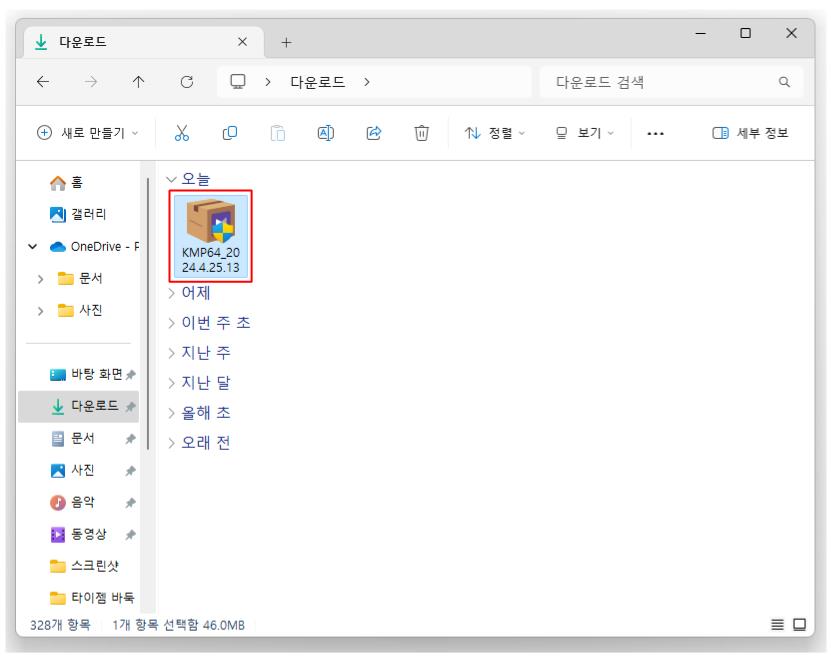Click the chevron before 다운로드 in address bar
The image size is (831, 661).
[x=268, y=82]
